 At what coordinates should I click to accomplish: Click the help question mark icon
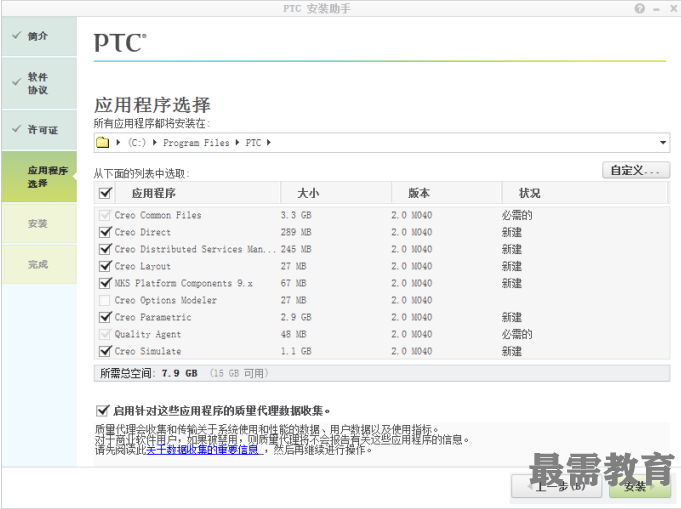pos(639,8)
